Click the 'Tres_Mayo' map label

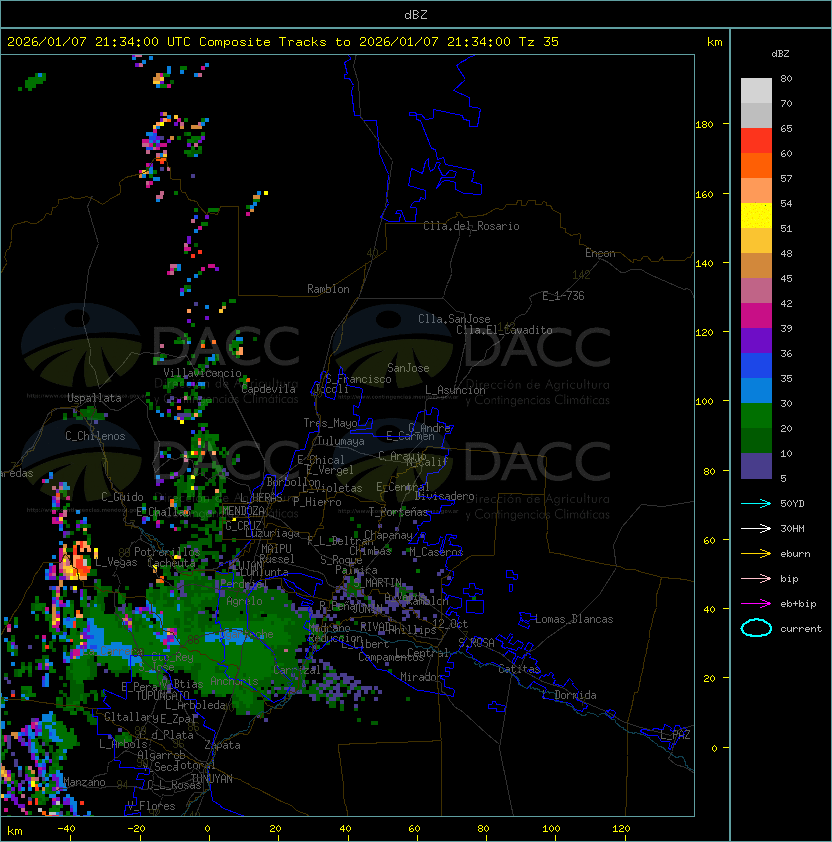click(x=330, y=423)
